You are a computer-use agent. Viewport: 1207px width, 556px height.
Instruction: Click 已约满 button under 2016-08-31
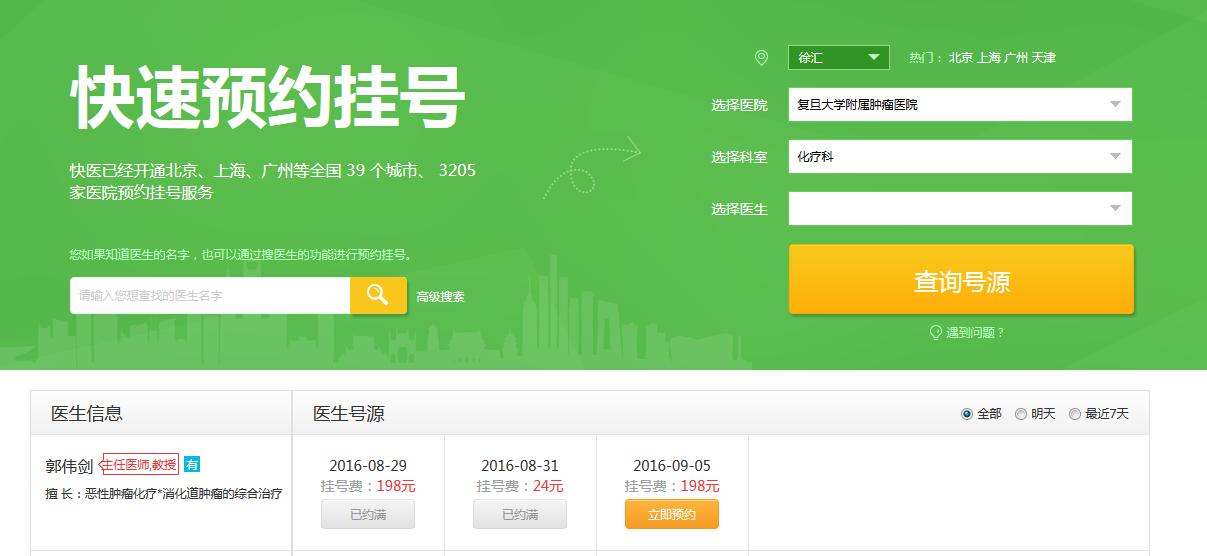520,514
